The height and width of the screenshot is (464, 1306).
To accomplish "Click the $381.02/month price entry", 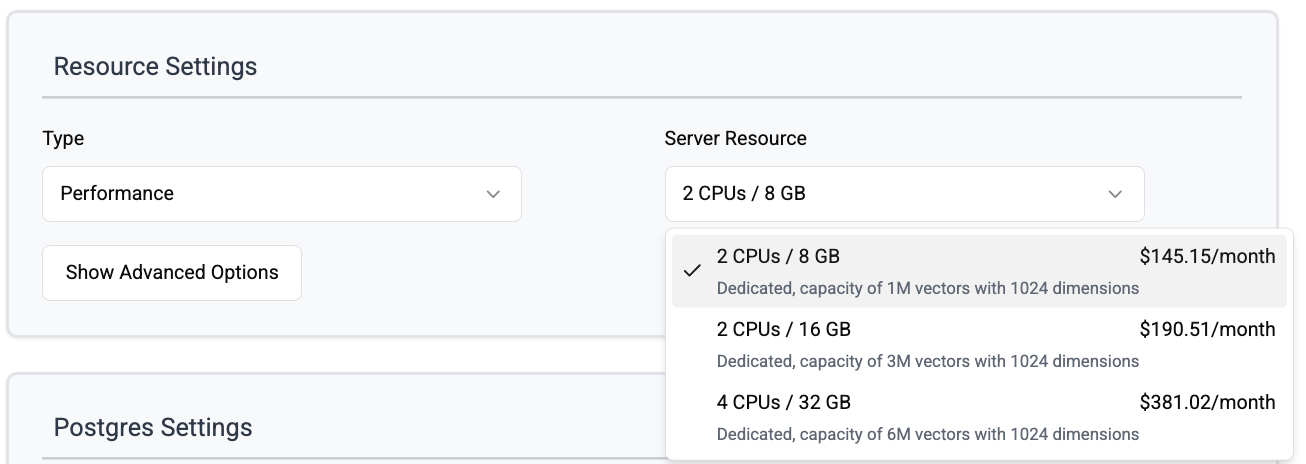I will click(1207, 402).
